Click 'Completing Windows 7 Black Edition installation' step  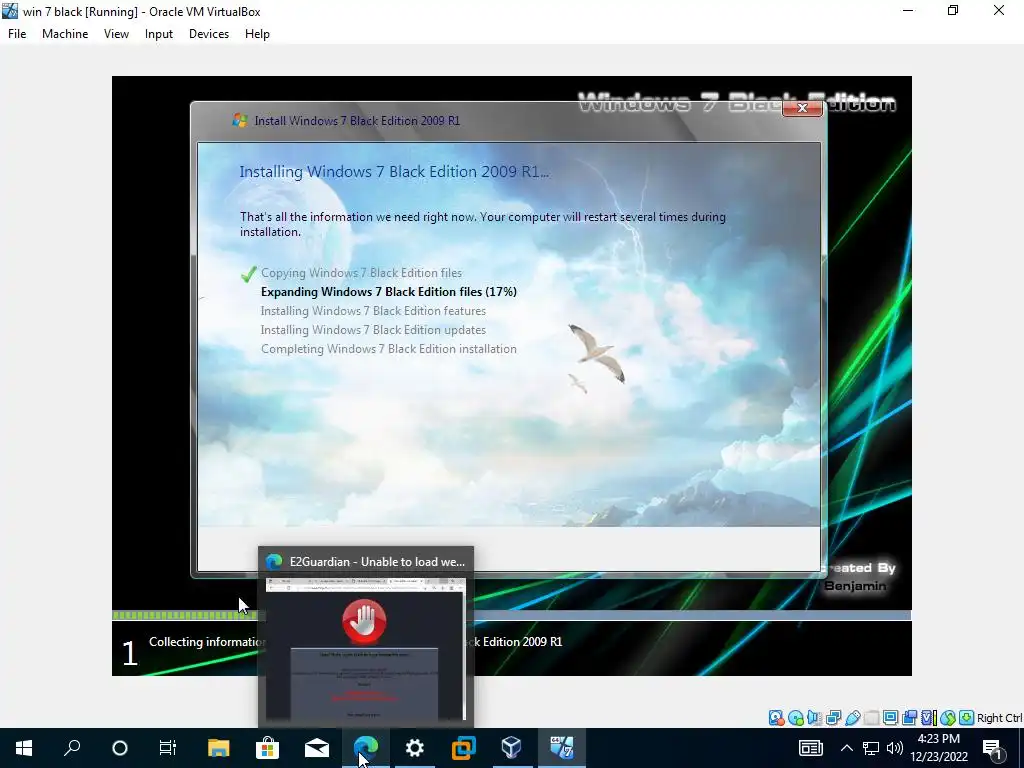pyautogui.click(x=389, y=349)
